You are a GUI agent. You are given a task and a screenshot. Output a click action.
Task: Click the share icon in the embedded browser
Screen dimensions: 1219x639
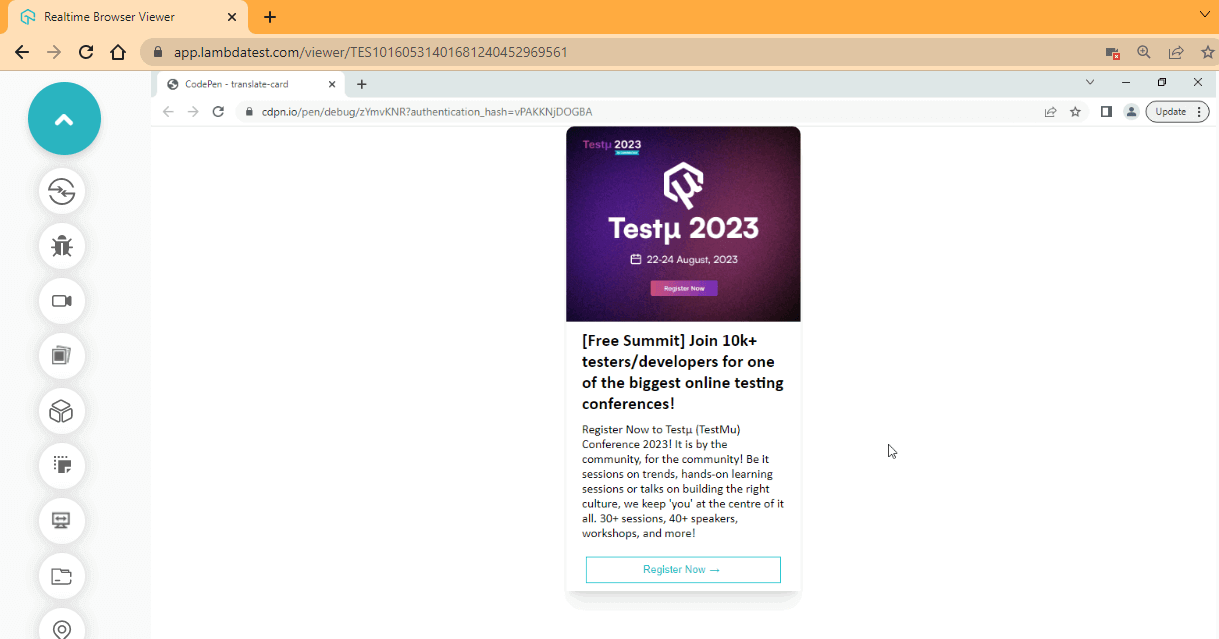(x=1050, y=111)
